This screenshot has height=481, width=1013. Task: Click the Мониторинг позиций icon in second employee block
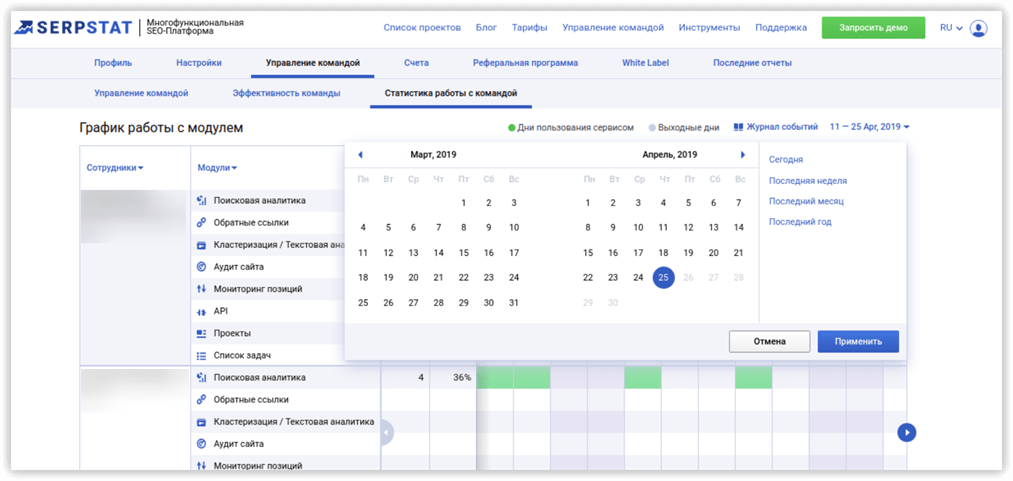201,466
